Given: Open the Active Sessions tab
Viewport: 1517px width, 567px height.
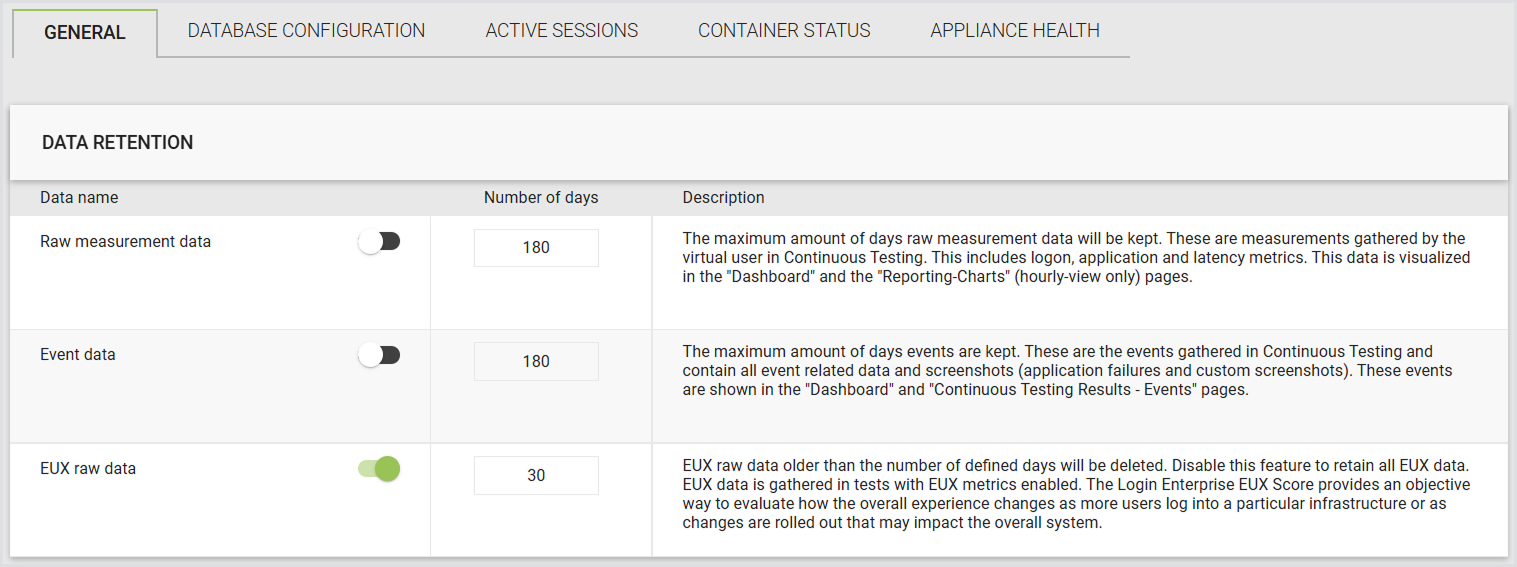Looking at the screenshot, I should point(562,31).
